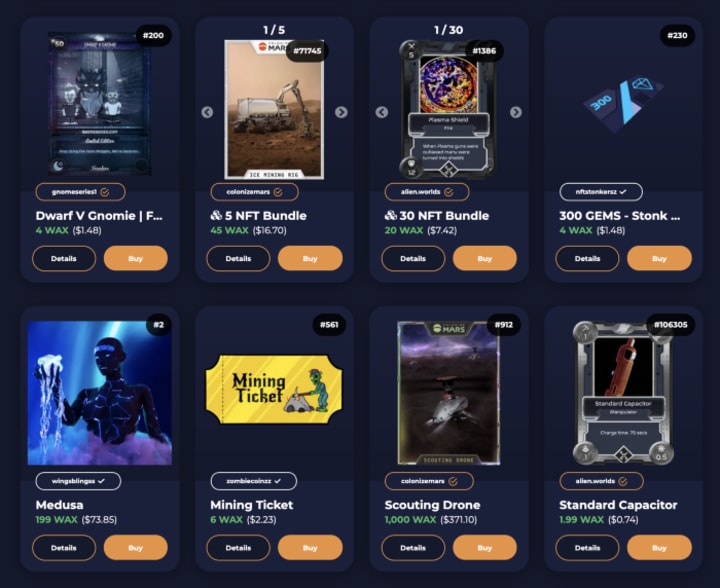Click the bundle icon beside 30 NFT Bundle title
720x588 pixels.
(x=390, y=215)
